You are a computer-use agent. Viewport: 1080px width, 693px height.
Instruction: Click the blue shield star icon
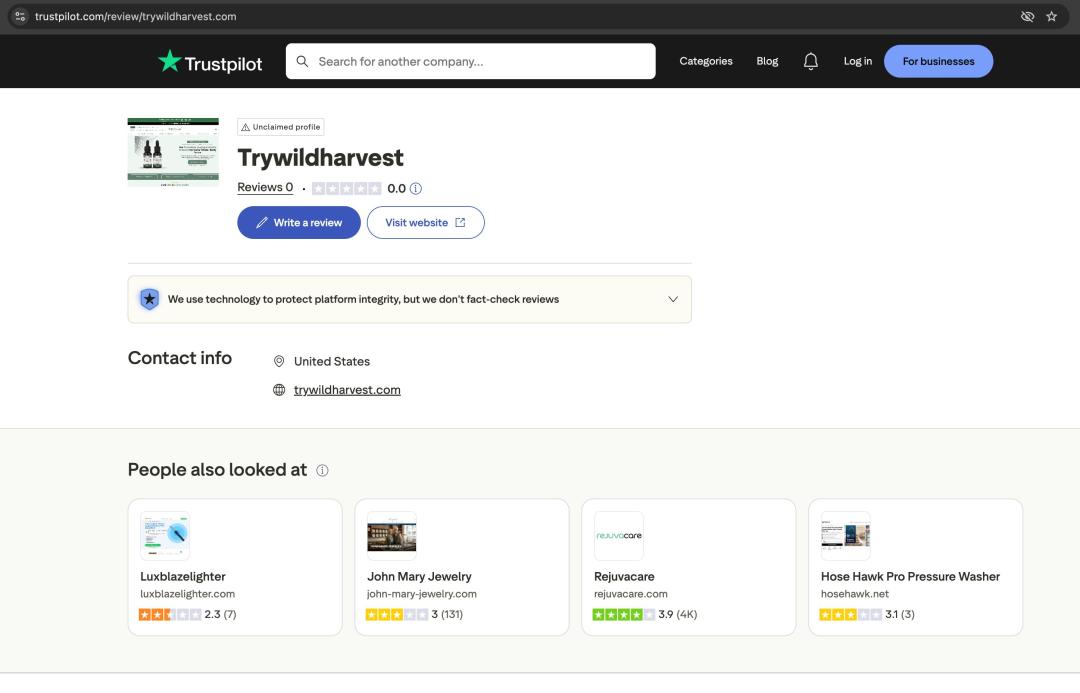point(149,300)
